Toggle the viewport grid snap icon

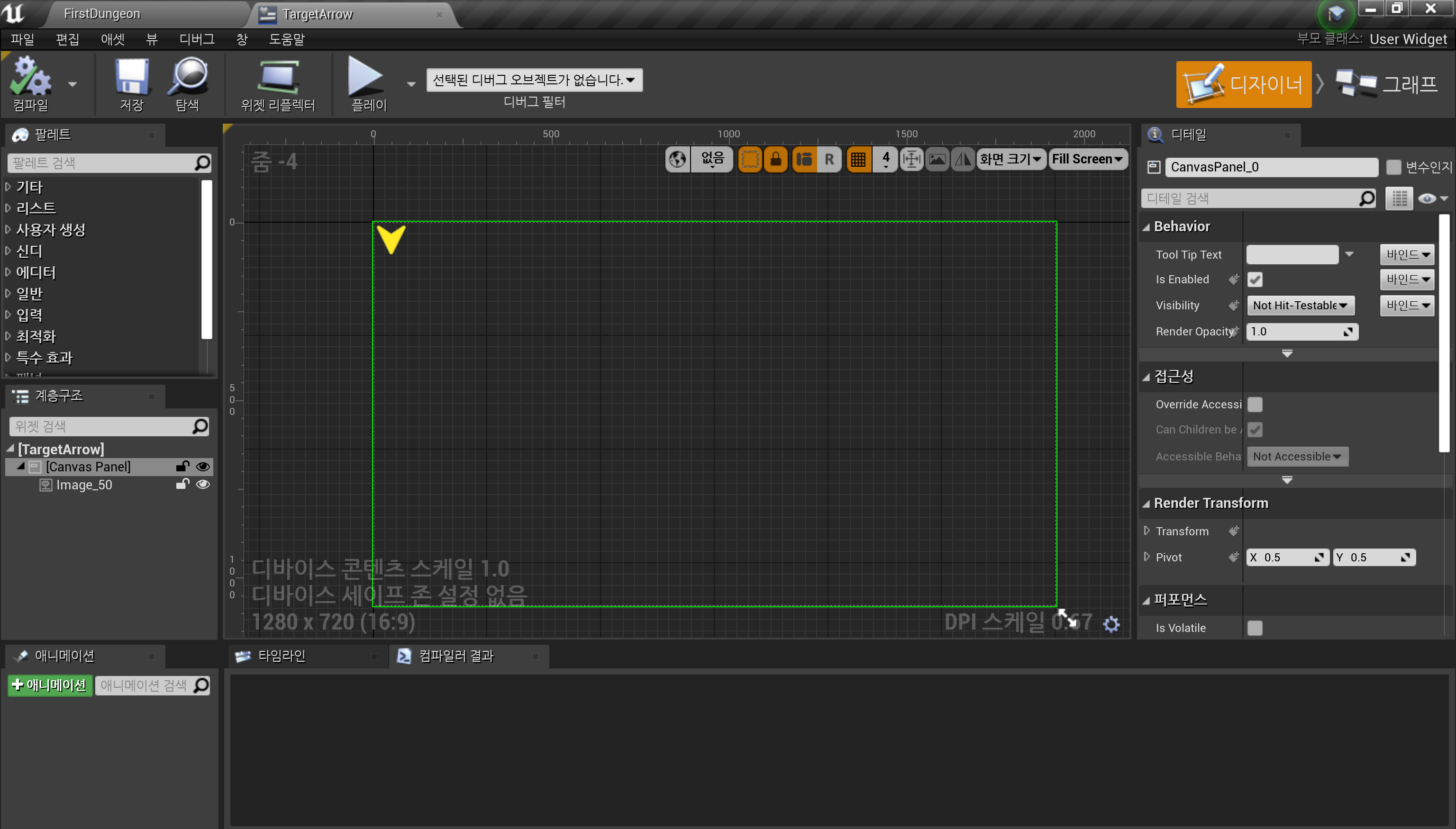[858, 159]
